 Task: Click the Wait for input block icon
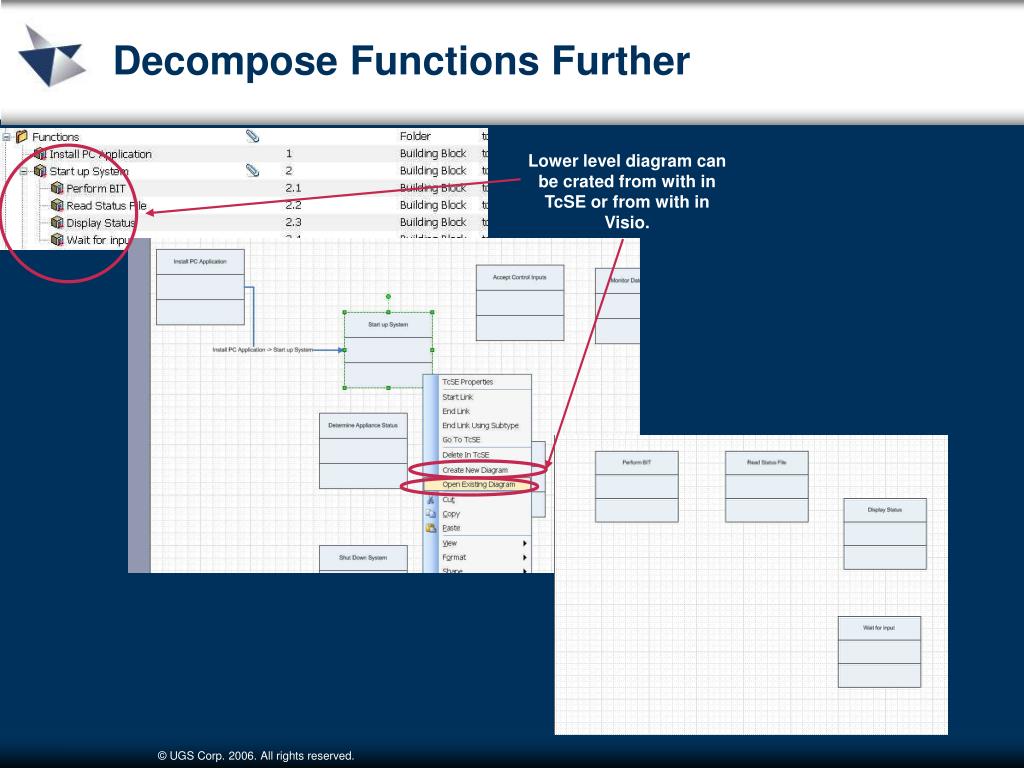[x=57, y=240]
